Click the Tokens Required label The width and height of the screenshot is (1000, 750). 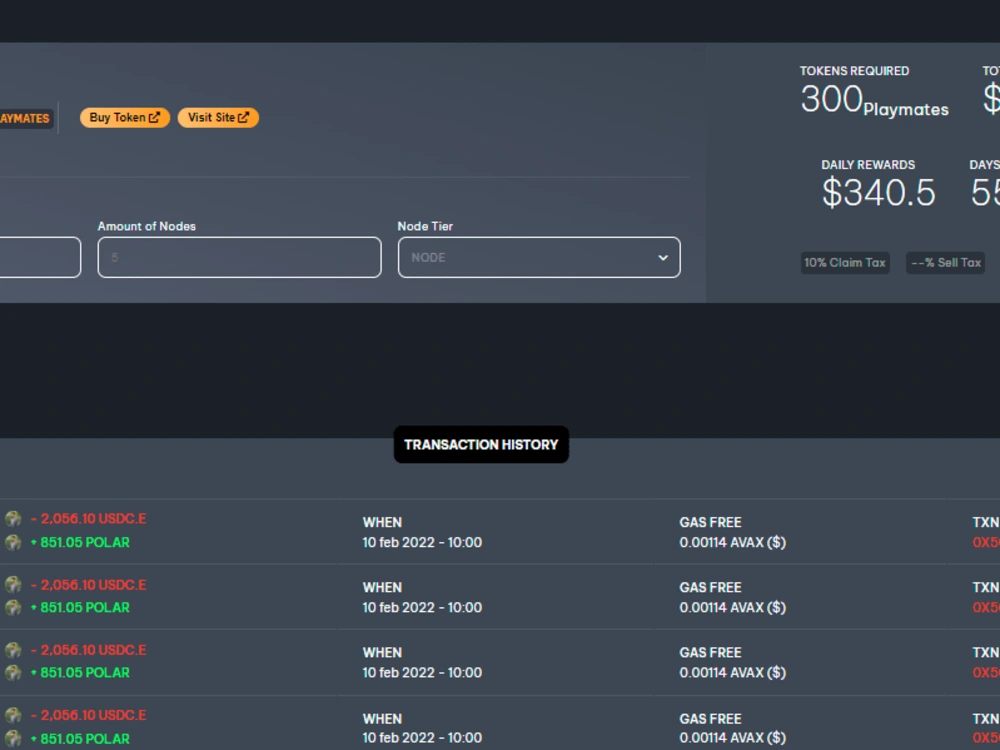click(x=855, y=71)
